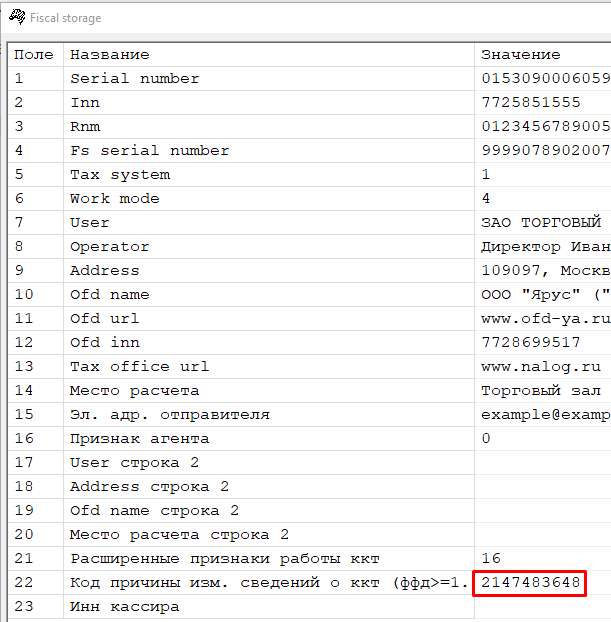The height and width of the screenshot is (622, 611).
Task: Click the Tax system value cell
Action: (x=487, y=174)
